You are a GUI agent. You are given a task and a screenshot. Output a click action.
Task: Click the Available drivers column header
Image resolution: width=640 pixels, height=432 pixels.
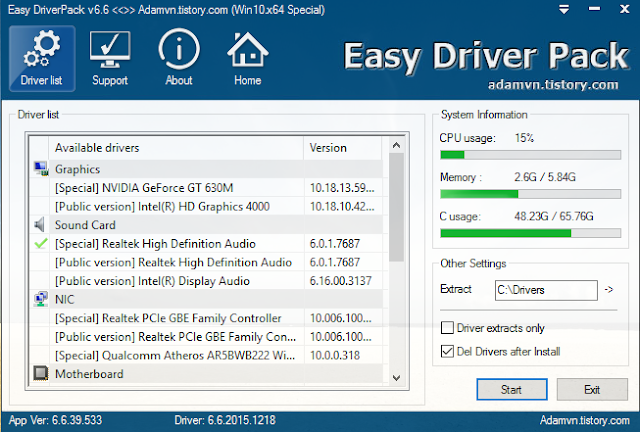click(176, 148)
